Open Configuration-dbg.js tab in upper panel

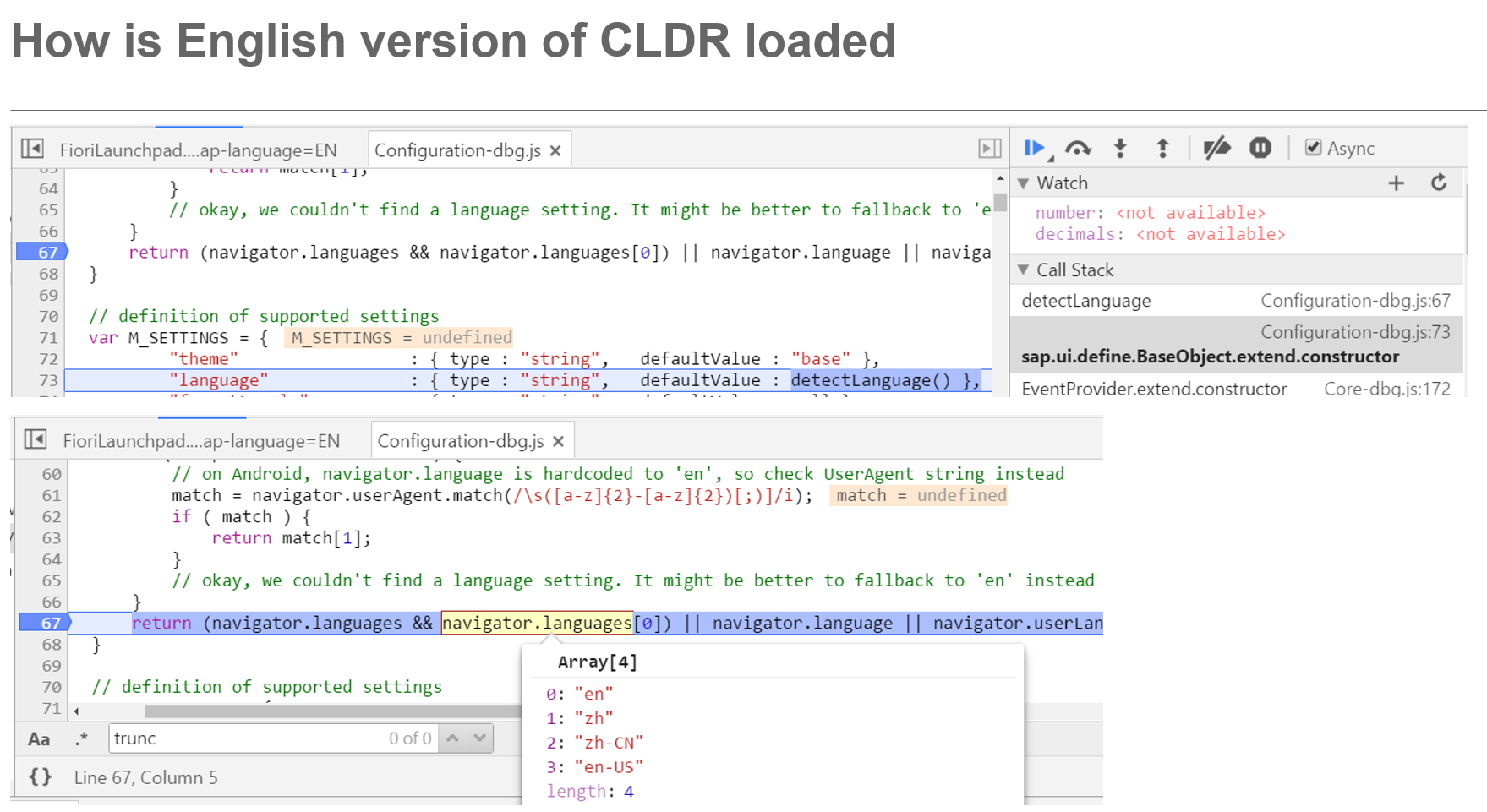(457, 150)
